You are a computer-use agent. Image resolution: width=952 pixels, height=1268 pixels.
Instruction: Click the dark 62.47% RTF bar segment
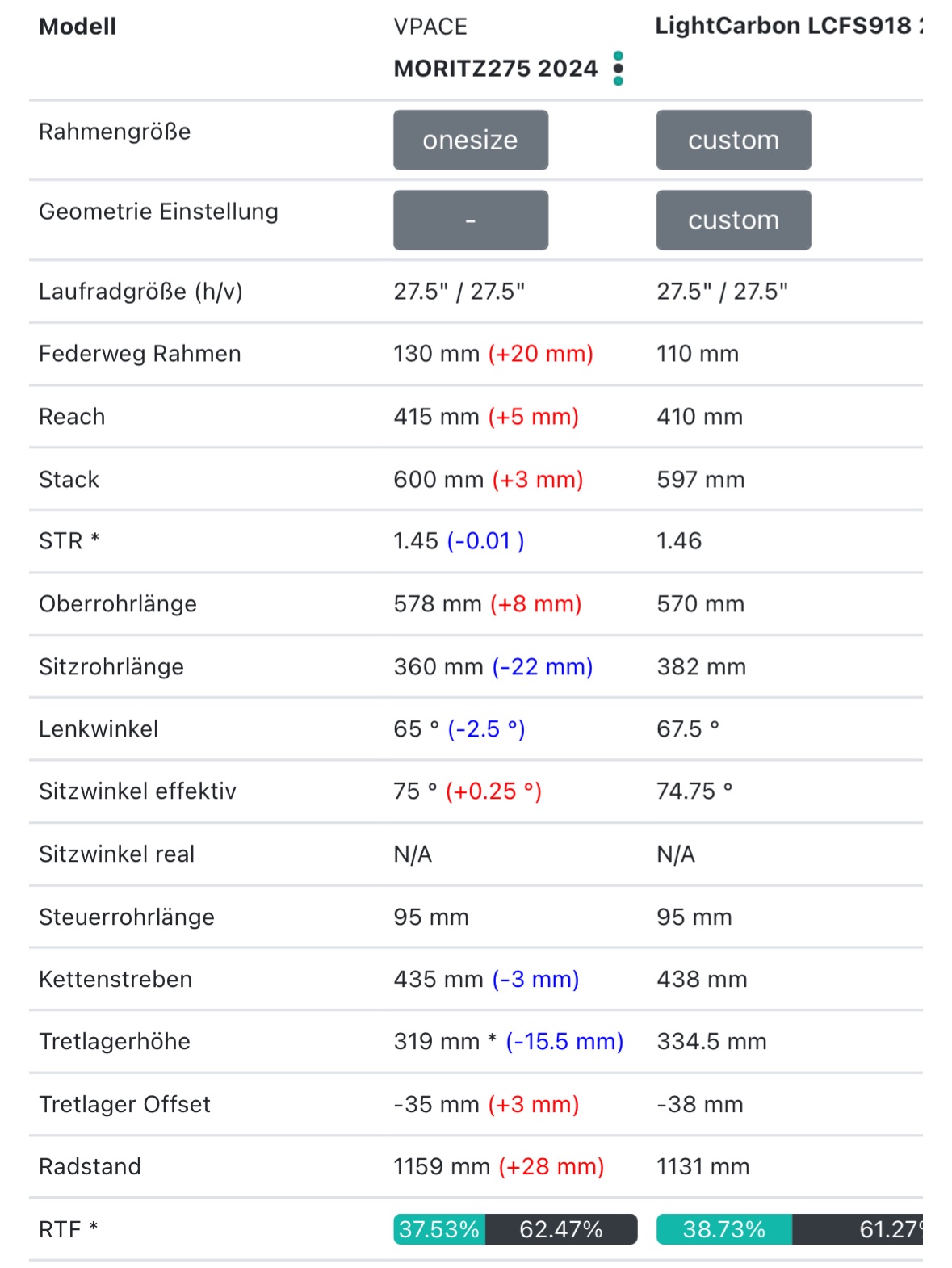tap(561, 1229)
